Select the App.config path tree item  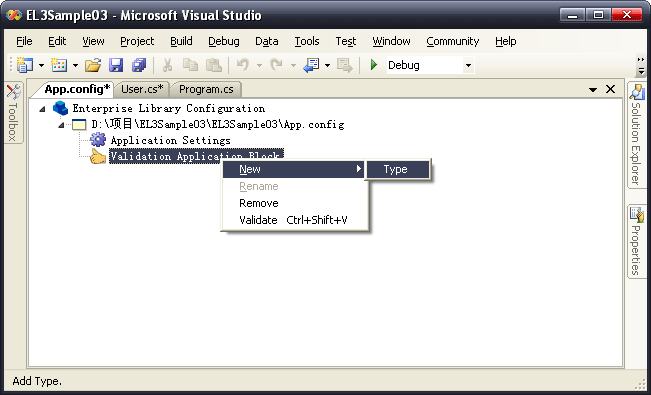coord(218,124)
